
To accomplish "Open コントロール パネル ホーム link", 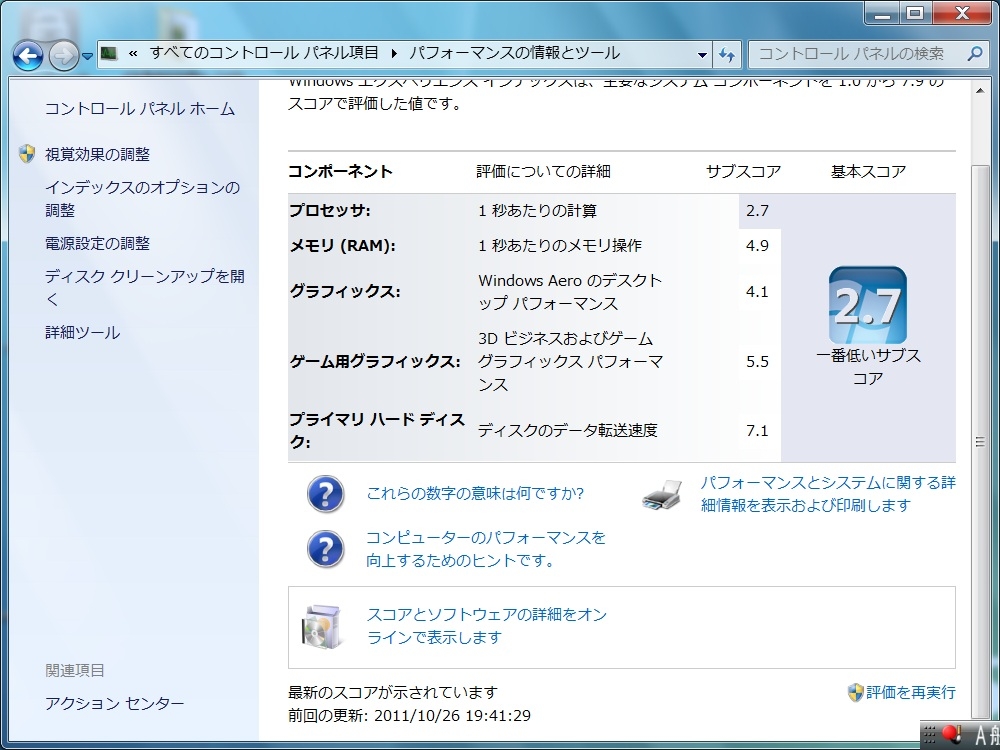I will (x=140, y=109).
